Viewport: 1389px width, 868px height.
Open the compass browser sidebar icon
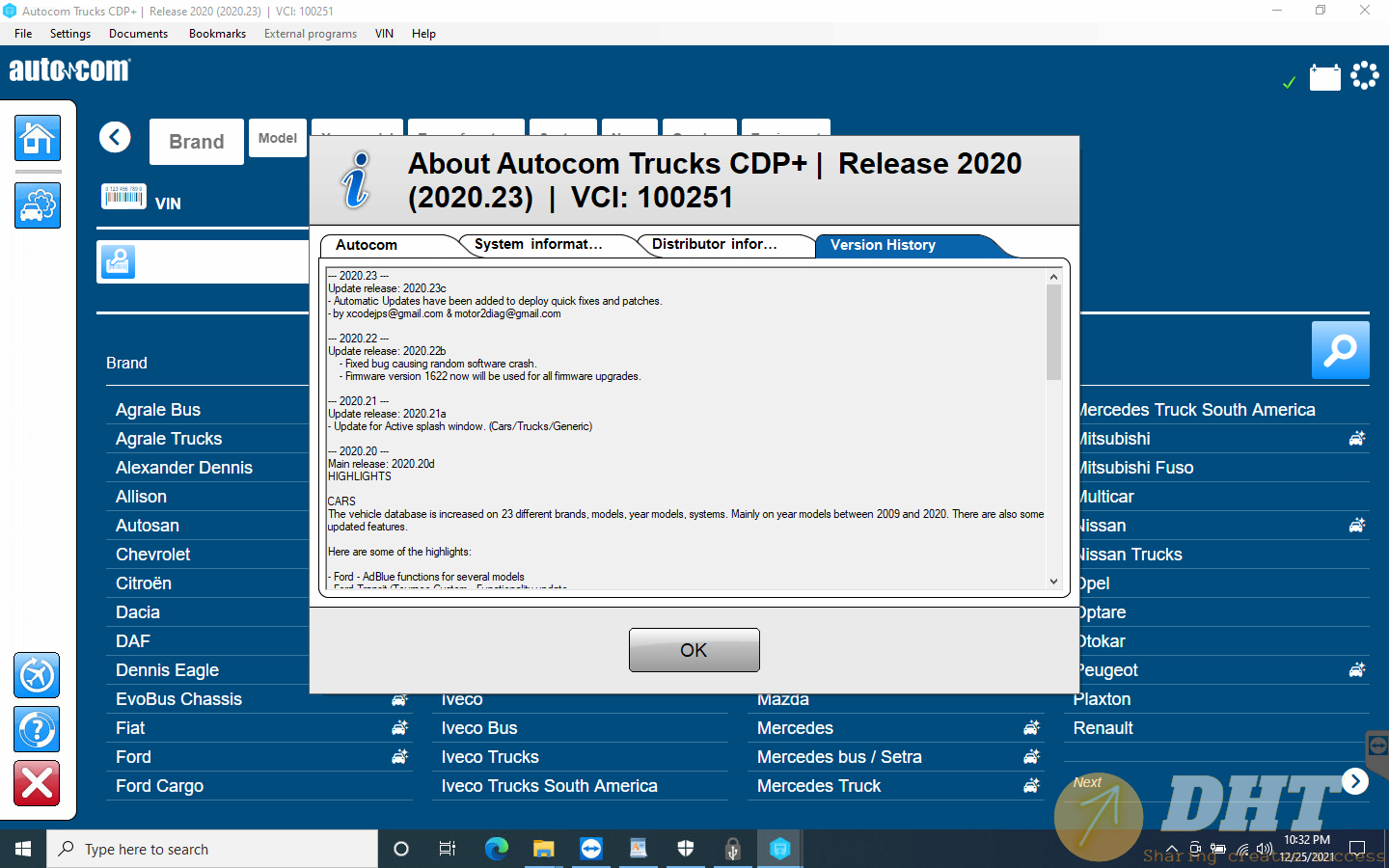[x=38, y=675]
